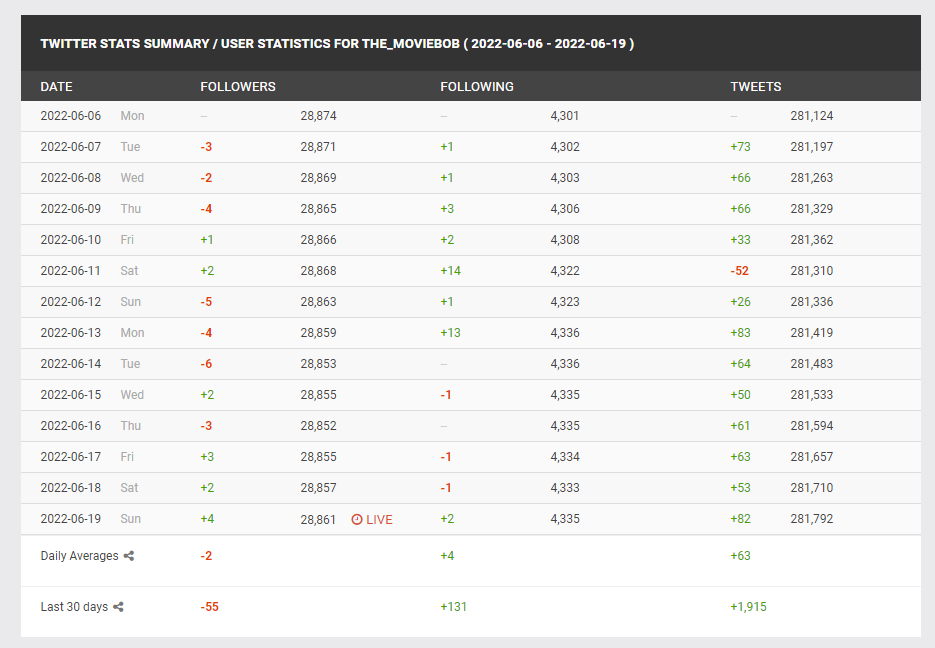Select date 2022-06-14
The image size is (935, 648).
point(71,364)
